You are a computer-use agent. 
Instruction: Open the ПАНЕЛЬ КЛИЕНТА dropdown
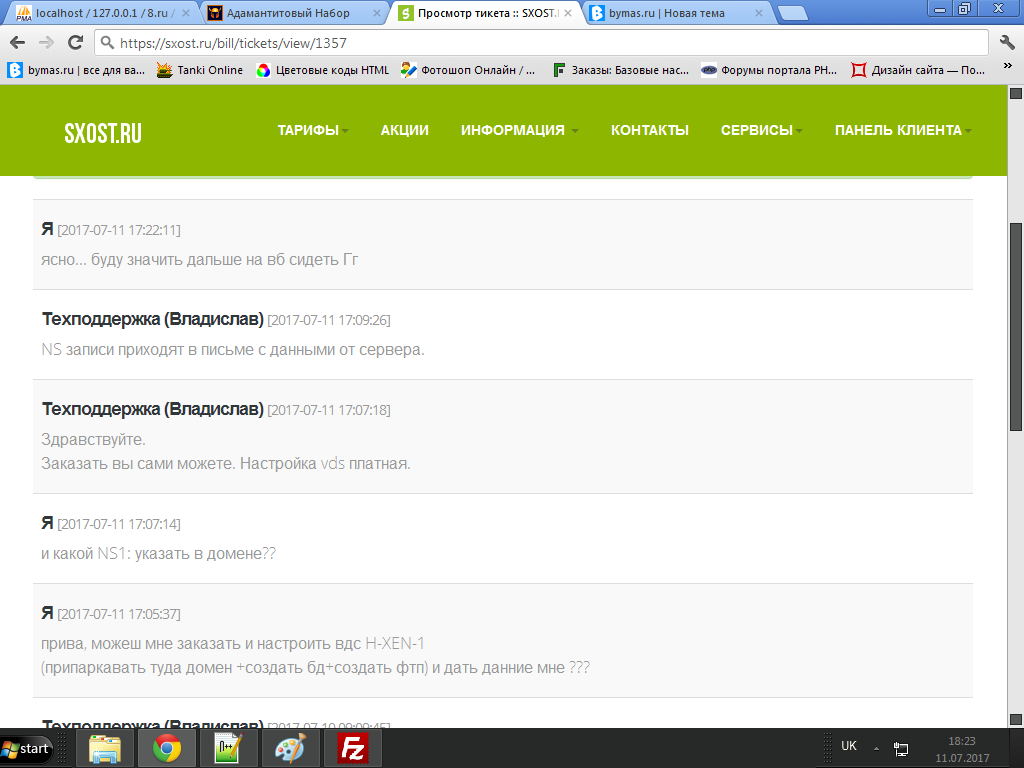click(903, 130)
